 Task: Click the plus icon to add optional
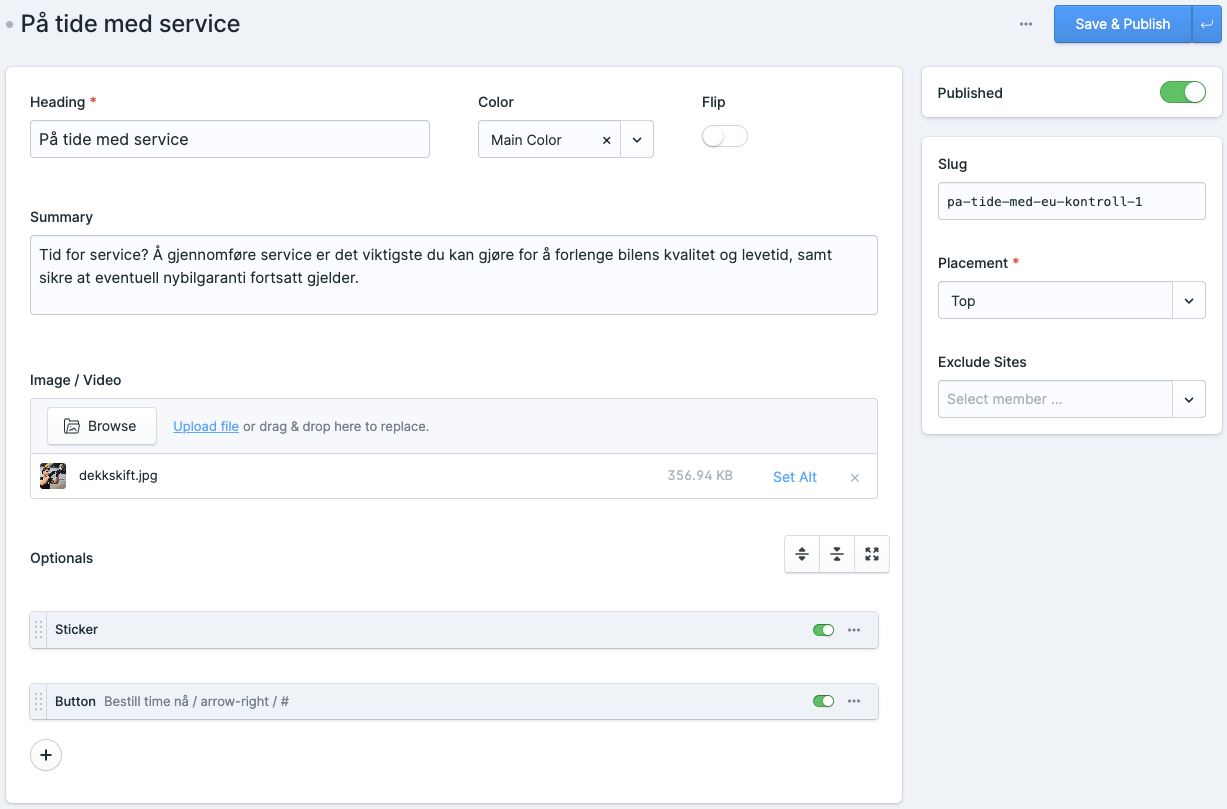click(x=46, y=755)
